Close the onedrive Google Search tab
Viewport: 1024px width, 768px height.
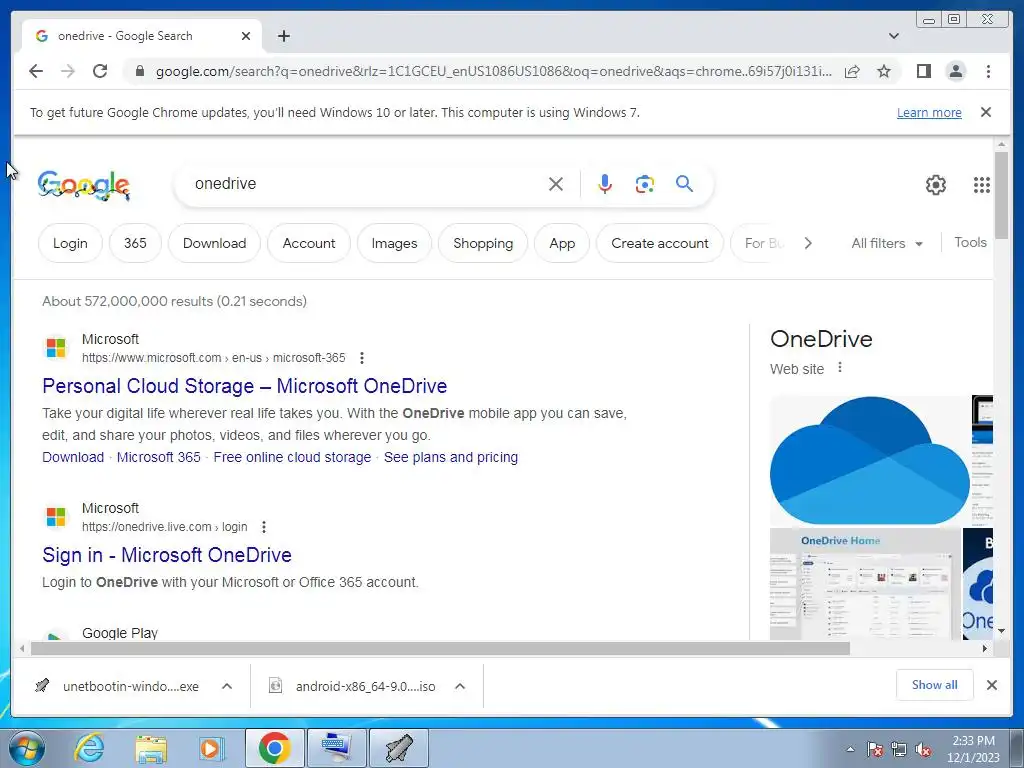(x=246, y=36)
